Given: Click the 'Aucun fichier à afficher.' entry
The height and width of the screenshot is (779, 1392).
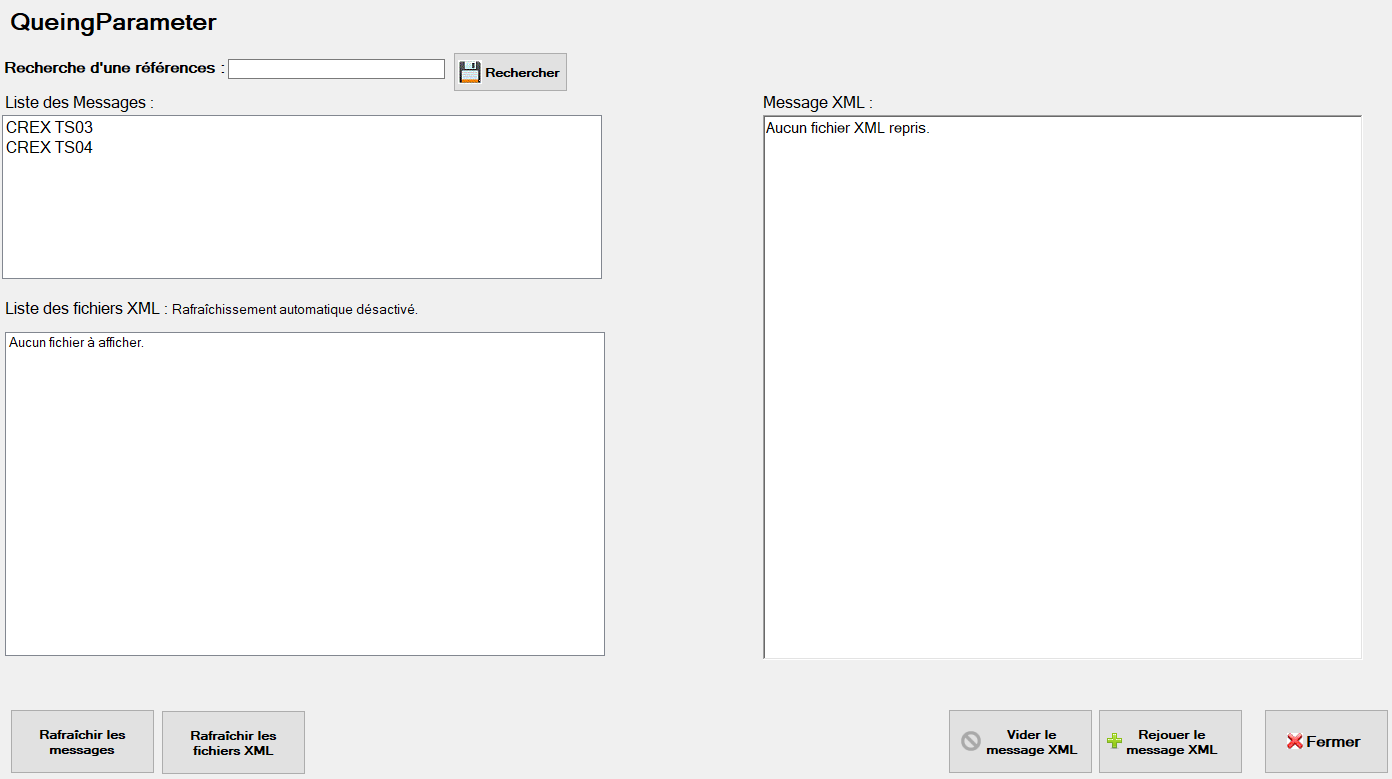Looking at the screenshot, I should tap(76, 343).
